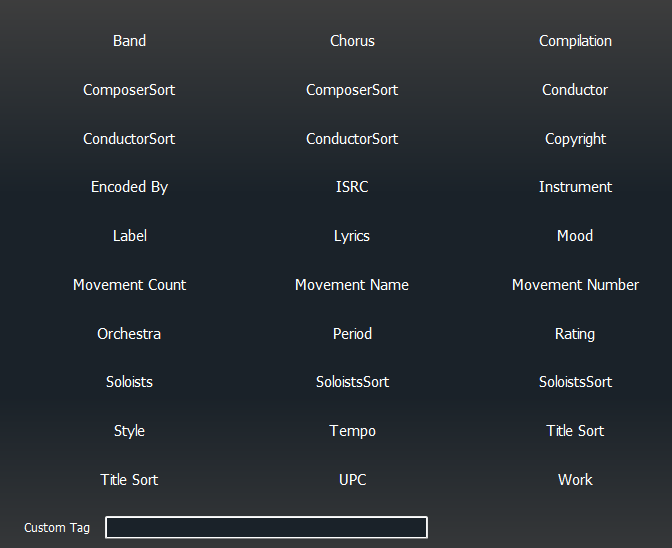The width and height of the screenshot is (672, 548).
Task: Select the ISRC tag
Action: click(352, 187)
